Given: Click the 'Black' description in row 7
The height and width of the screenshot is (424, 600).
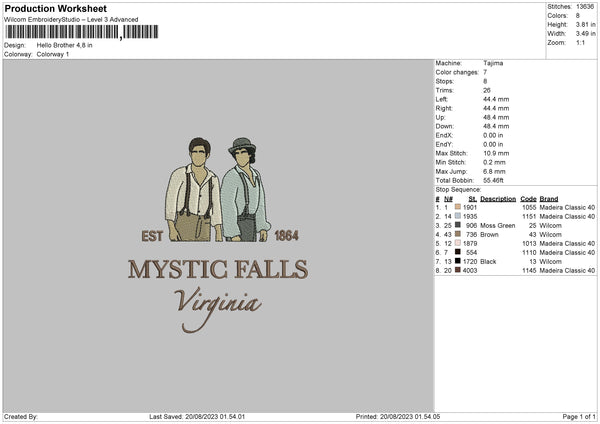Looking at the screenshot, I should coord(488,261).
